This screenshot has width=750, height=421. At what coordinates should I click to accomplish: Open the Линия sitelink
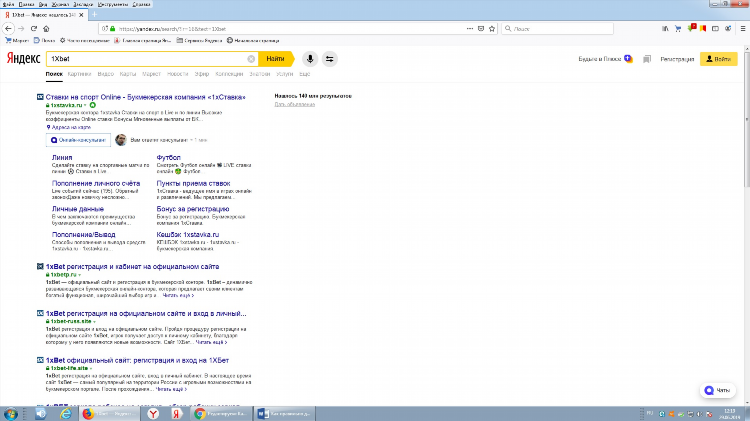[62, 157]
